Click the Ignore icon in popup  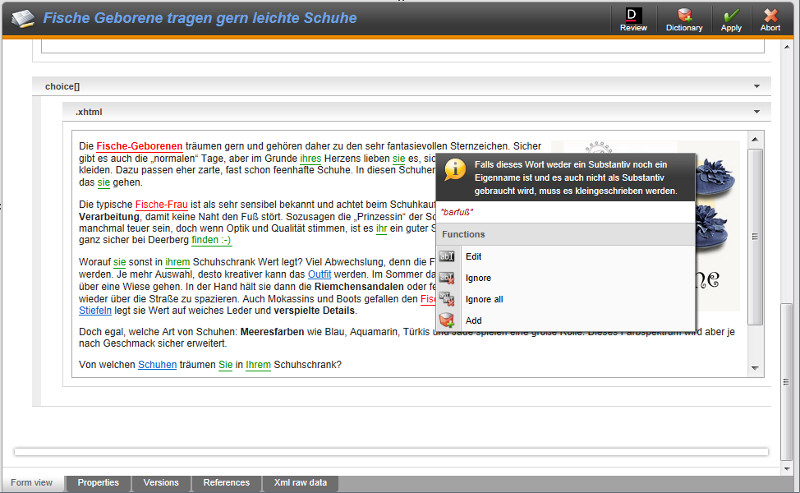click(447, 277)
